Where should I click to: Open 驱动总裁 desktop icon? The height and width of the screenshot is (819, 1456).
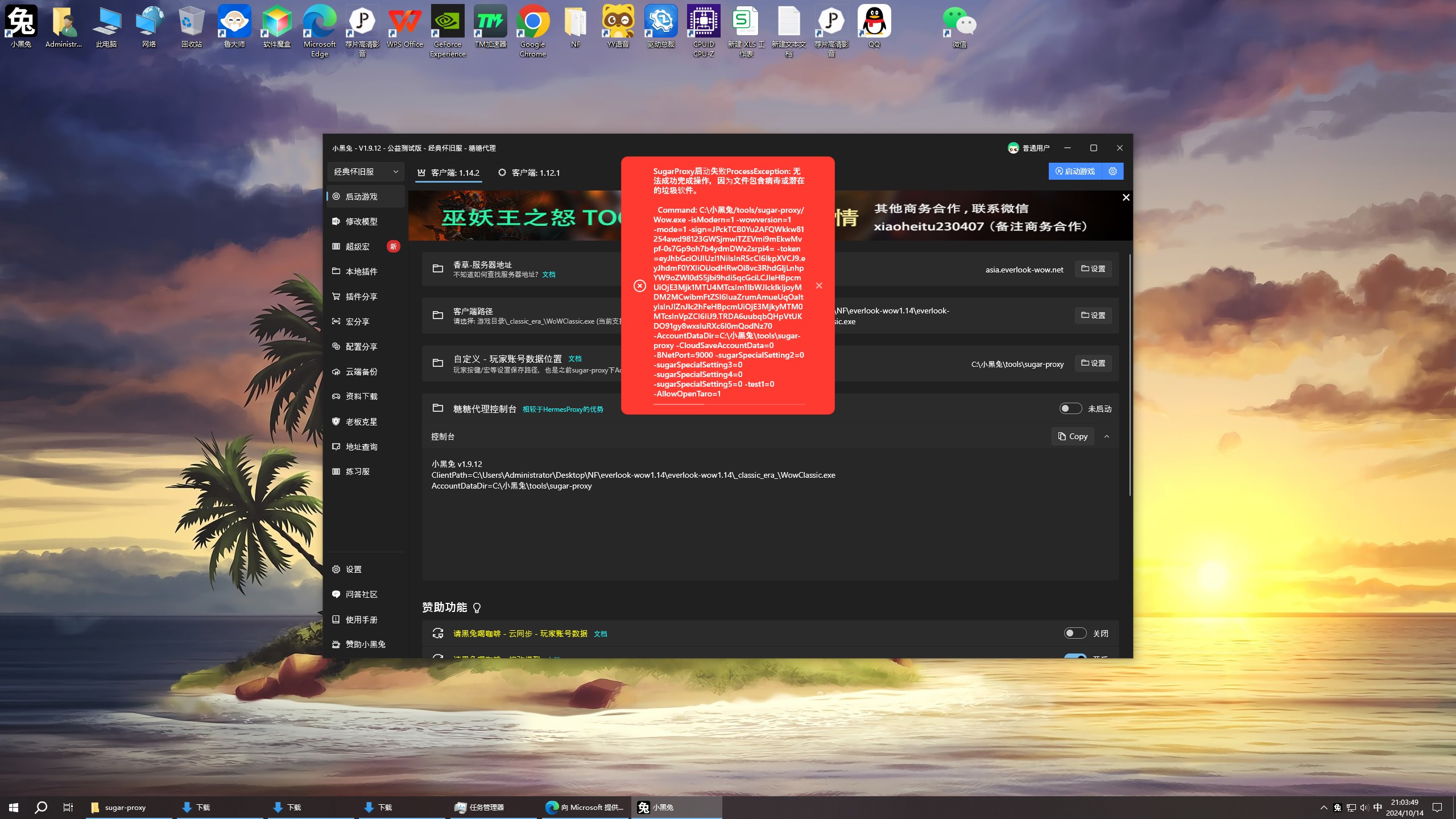click(661, 27)
